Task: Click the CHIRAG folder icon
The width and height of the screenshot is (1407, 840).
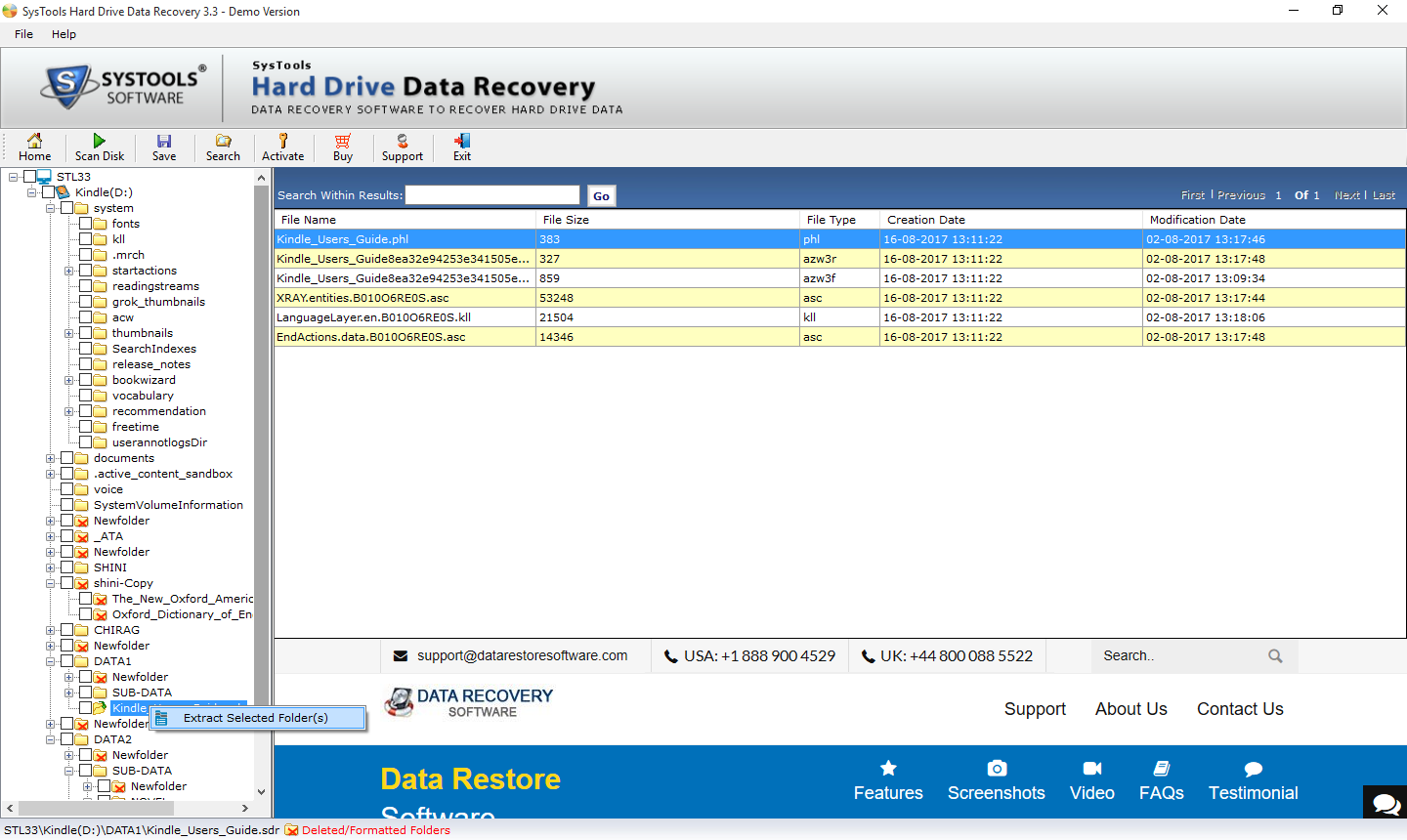Action: [x=82, y=630]
